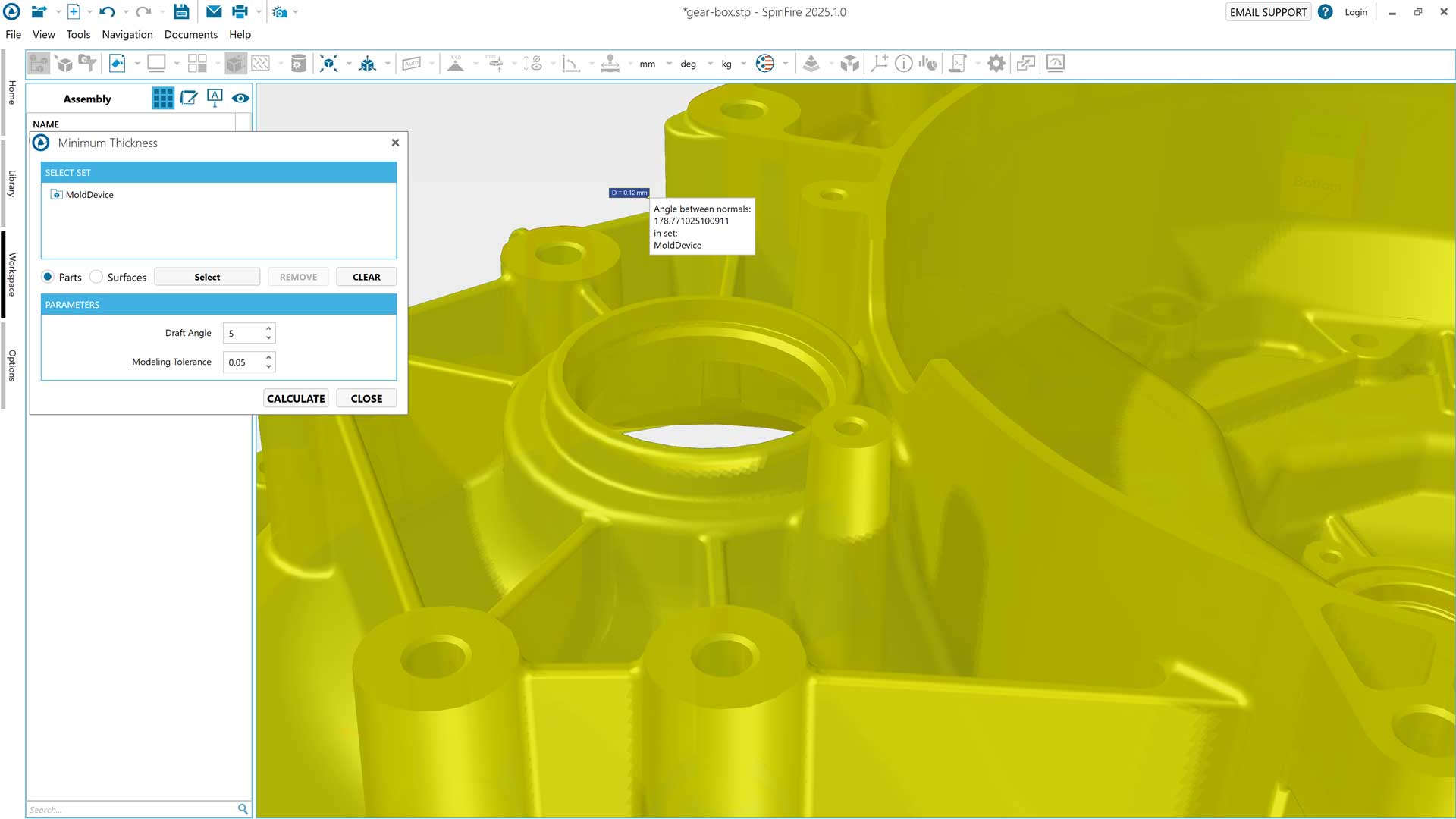The width and height of the screenshot is (1456, 819).
Task: Click the database cylinder settings icon
Action: point(299,64)
